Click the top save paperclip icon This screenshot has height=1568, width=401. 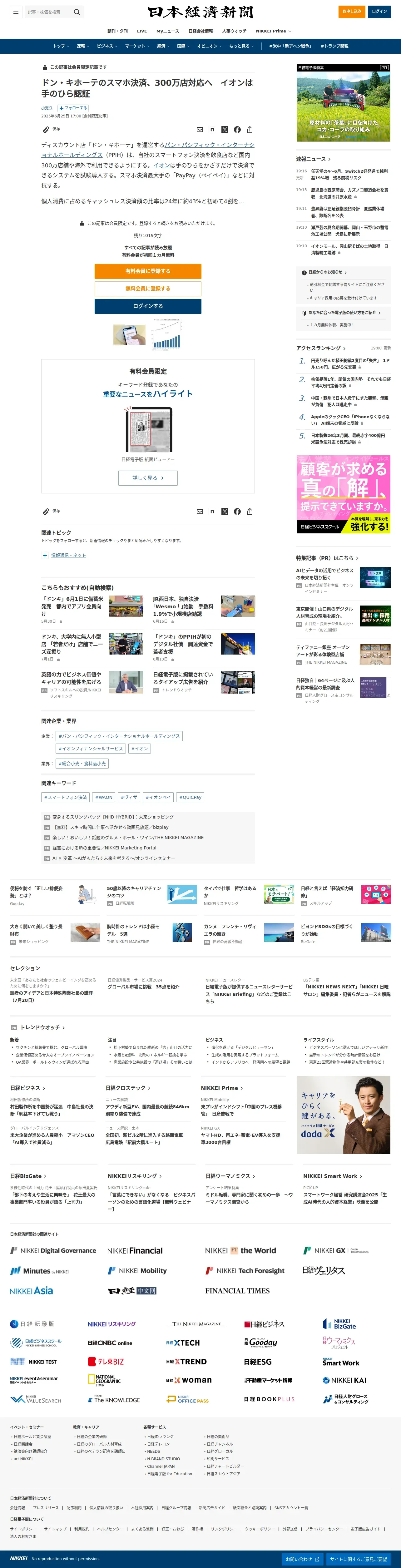[46, 130]
